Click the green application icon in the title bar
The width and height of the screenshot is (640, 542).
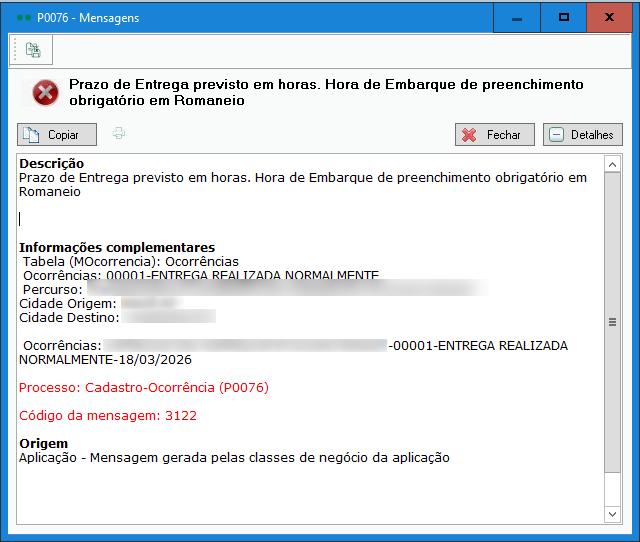[x=22, y=18]
